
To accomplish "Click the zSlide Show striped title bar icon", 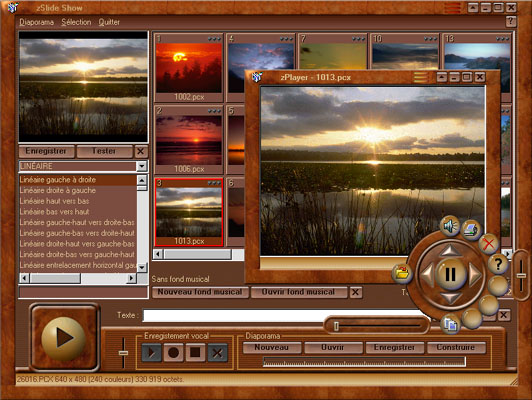I will point(453,7).
